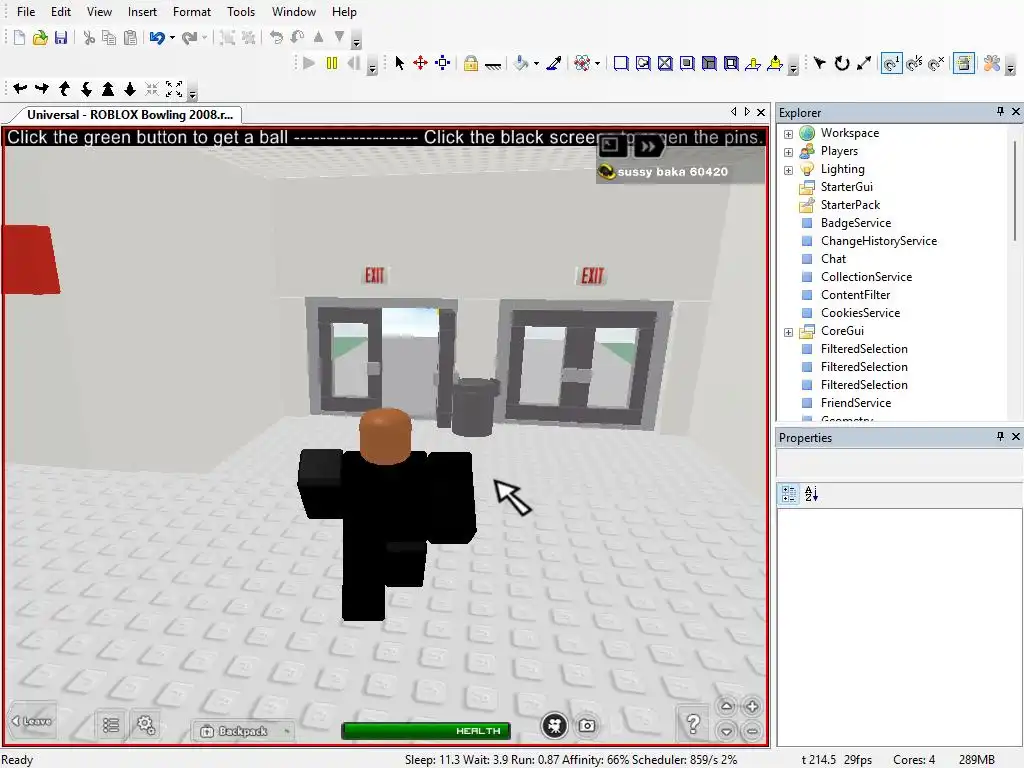Viewport: 1024px width, 768px height.
Task: Click the gray Redo arrow
Action: click(x=189, y=38)
